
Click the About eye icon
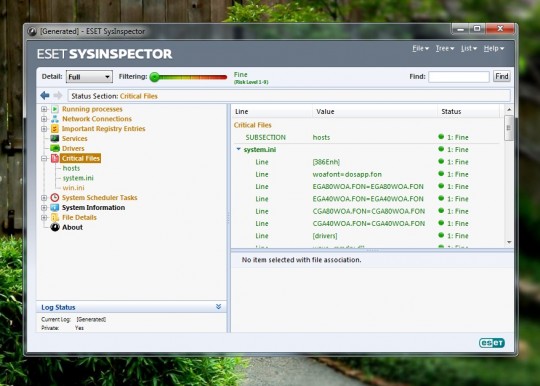click(55, 227)
